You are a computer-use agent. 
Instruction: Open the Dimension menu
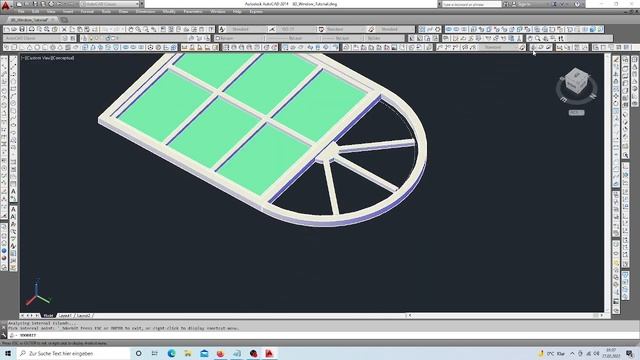coord(145,12)
